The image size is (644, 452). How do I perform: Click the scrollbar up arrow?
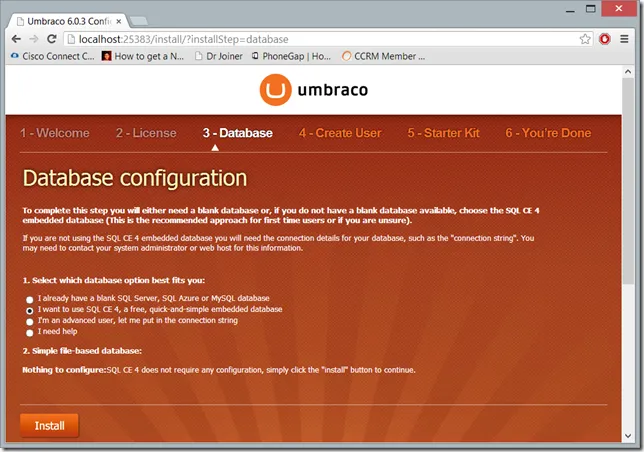(x=628, y=72)
